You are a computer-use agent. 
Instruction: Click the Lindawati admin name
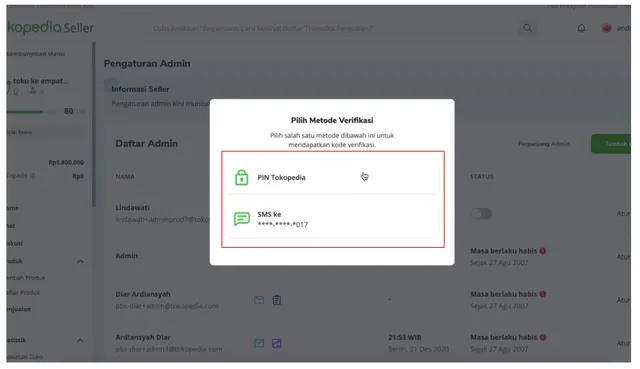(132, 207)
